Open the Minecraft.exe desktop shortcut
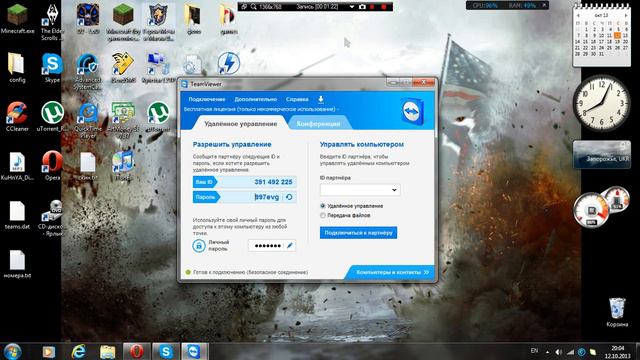 pos(17,20)
